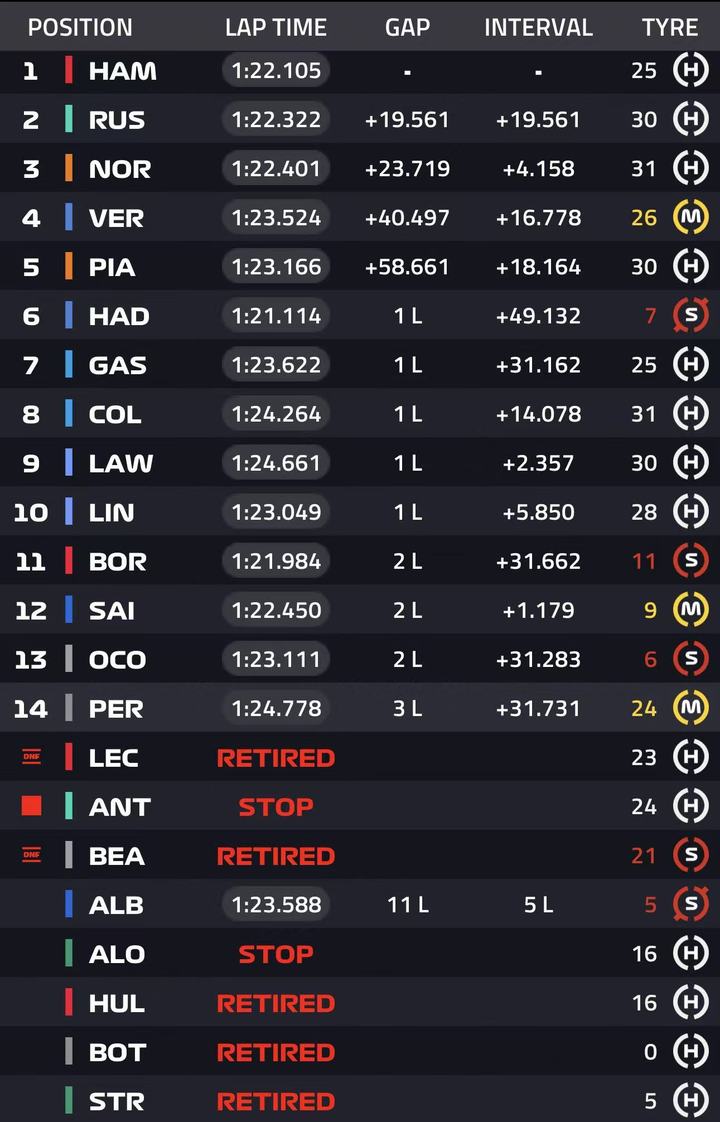
Task: Click the STOP status for ALO
Action: point(276,954)
